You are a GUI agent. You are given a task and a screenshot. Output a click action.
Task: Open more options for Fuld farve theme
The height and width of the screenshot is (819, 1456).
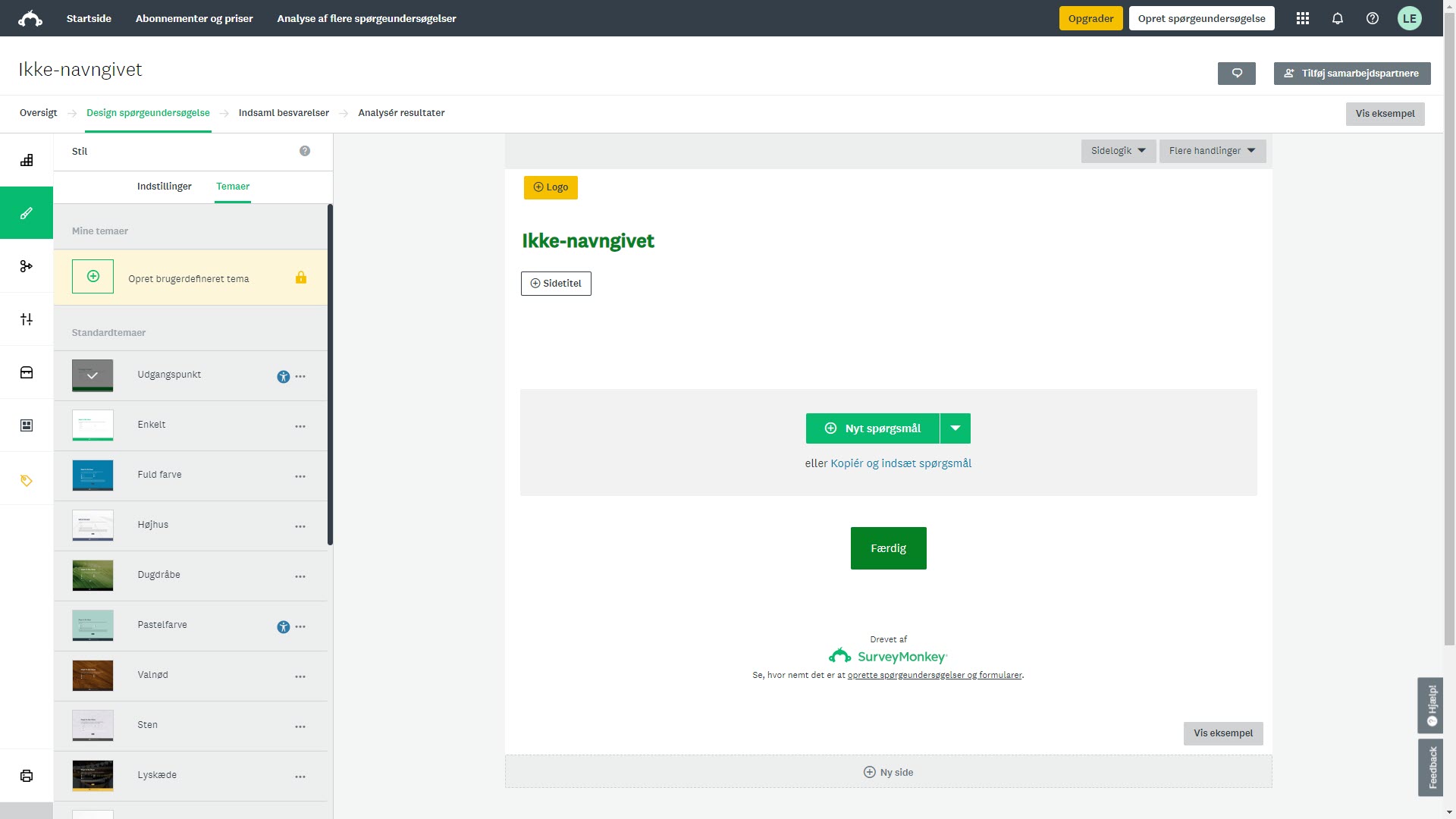(x=300, y=476)
